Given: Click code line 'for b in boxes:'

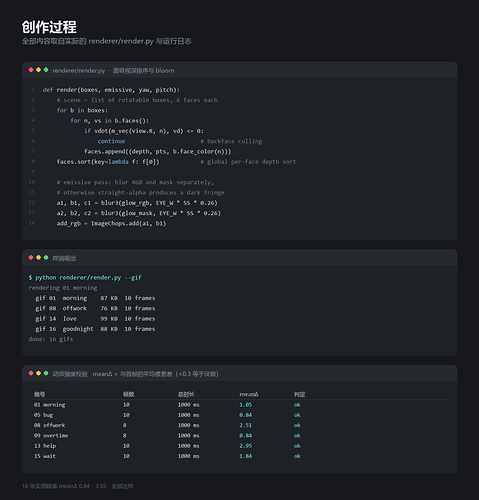Looking at the screenshot, I should tap(82, 111).
